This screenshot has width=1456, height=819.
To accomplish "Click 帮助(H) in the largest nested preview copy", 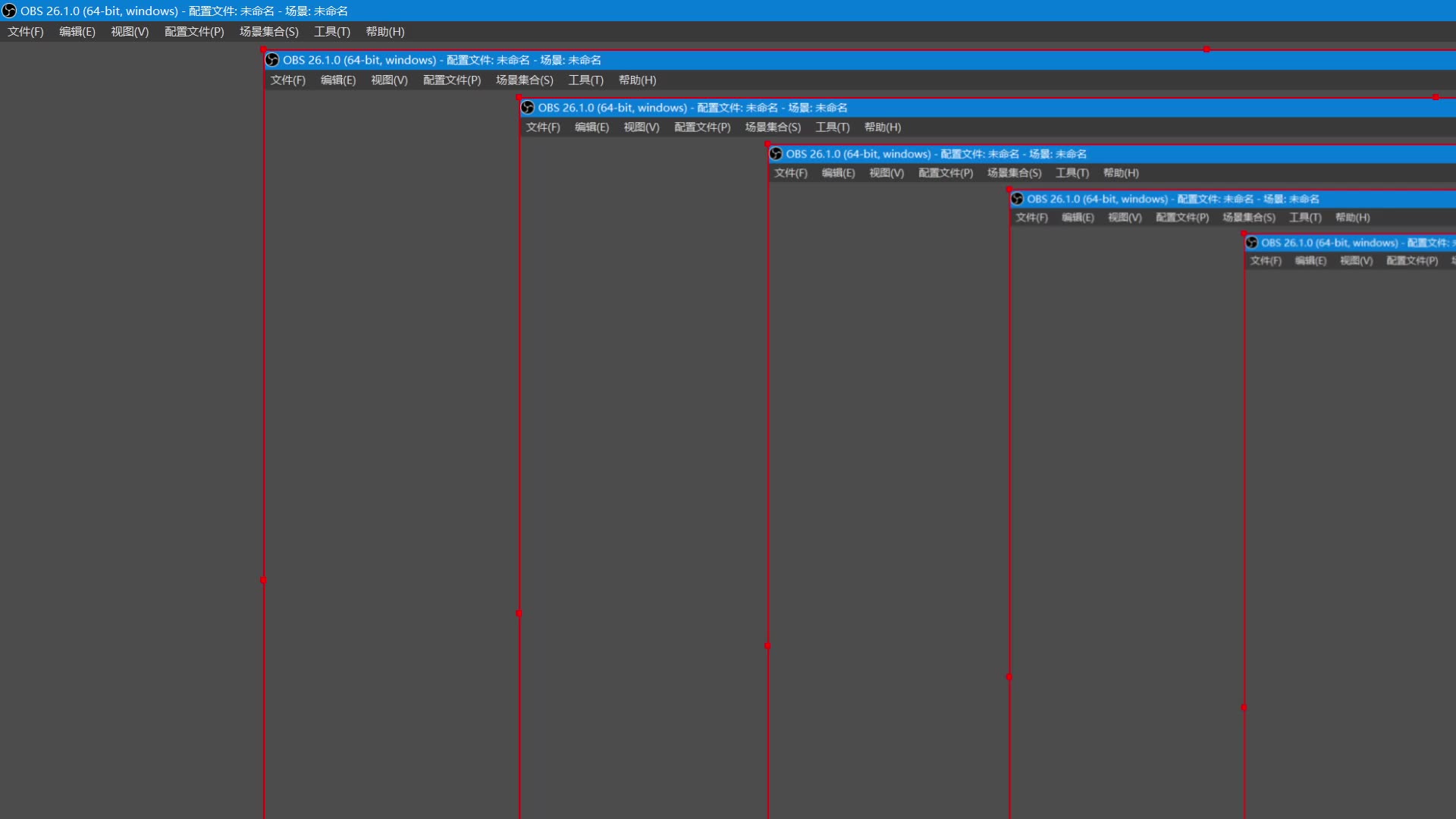I will pyautogui.click(x=638, y=80).
